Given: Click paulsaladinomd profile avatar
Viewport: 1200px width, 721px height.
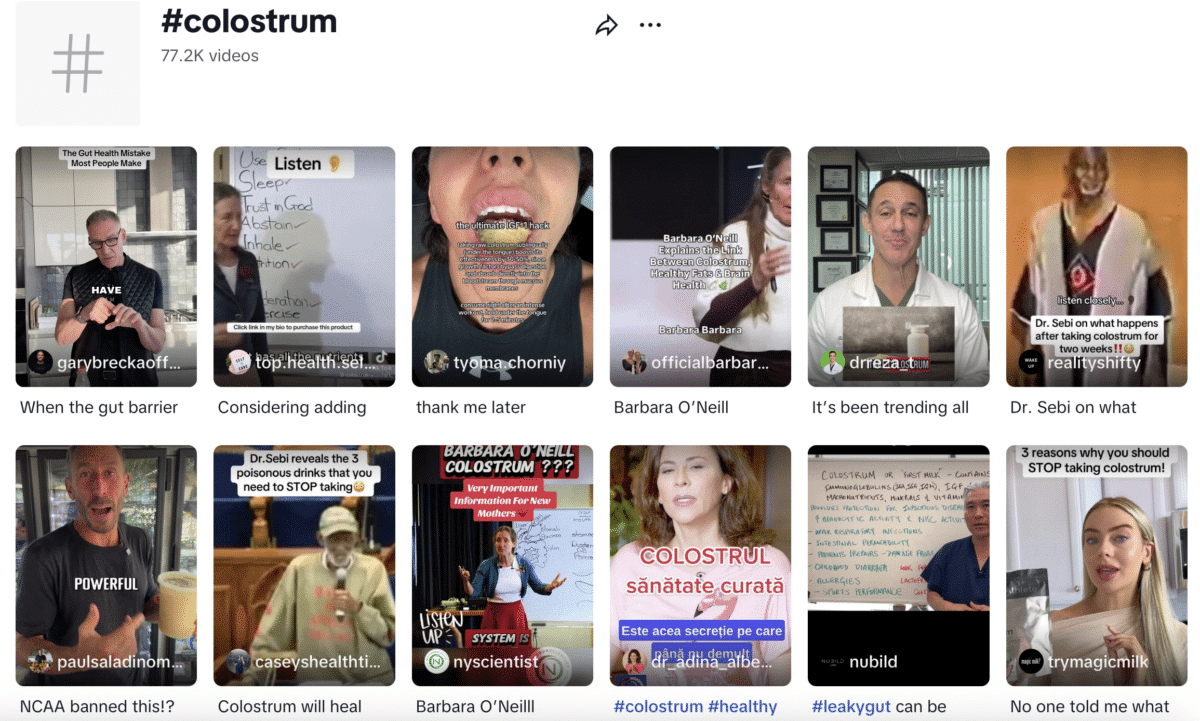Looking at the screenshot, I should (x=40, y=661).
